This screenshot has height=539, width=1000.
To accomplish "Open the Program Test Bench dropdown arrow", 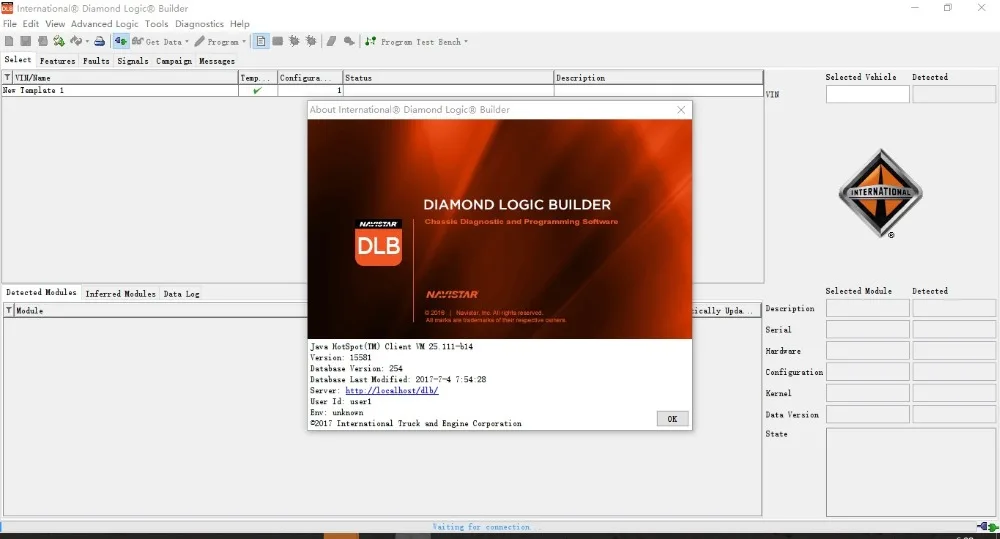I will tap(466, 41).
